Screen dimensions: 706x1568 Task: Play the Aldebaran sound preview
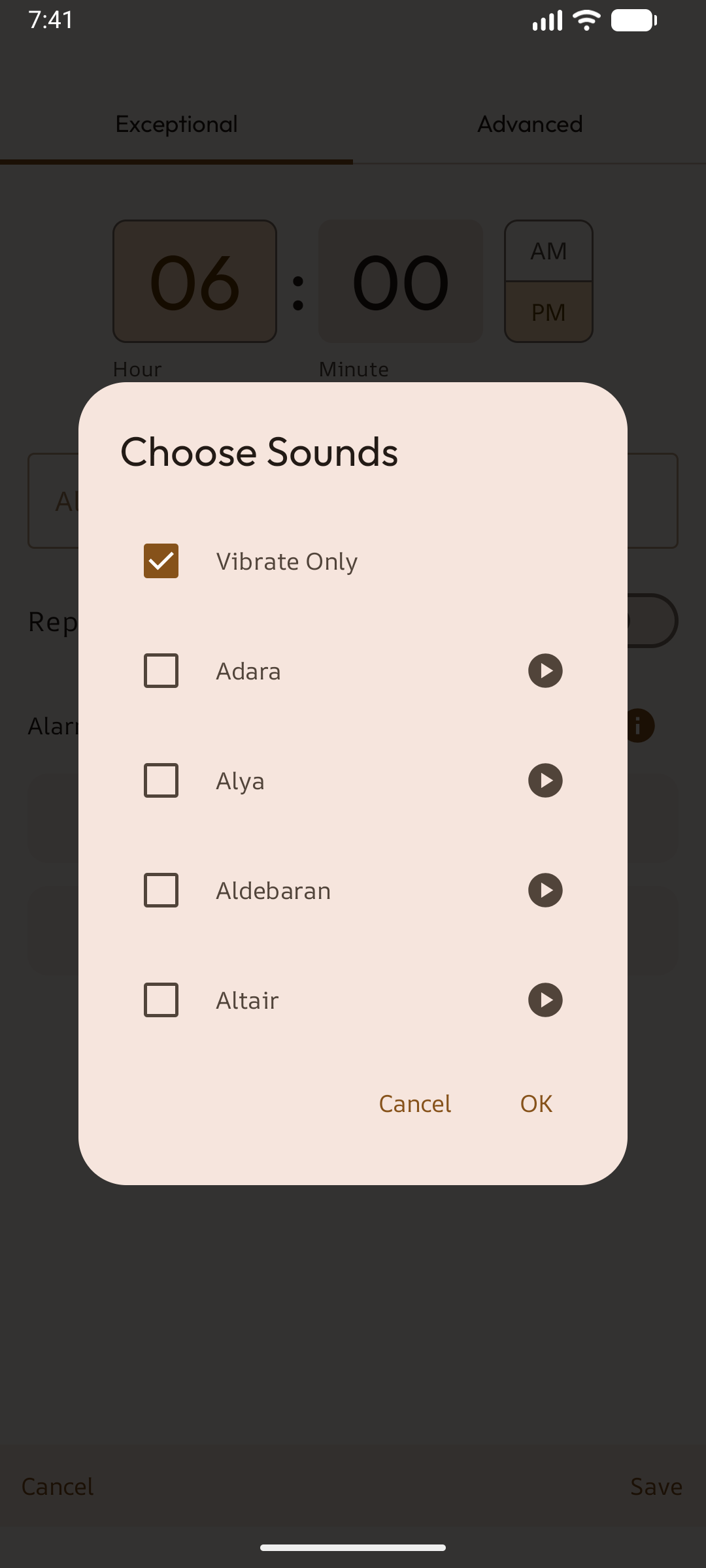pos(545,890)
